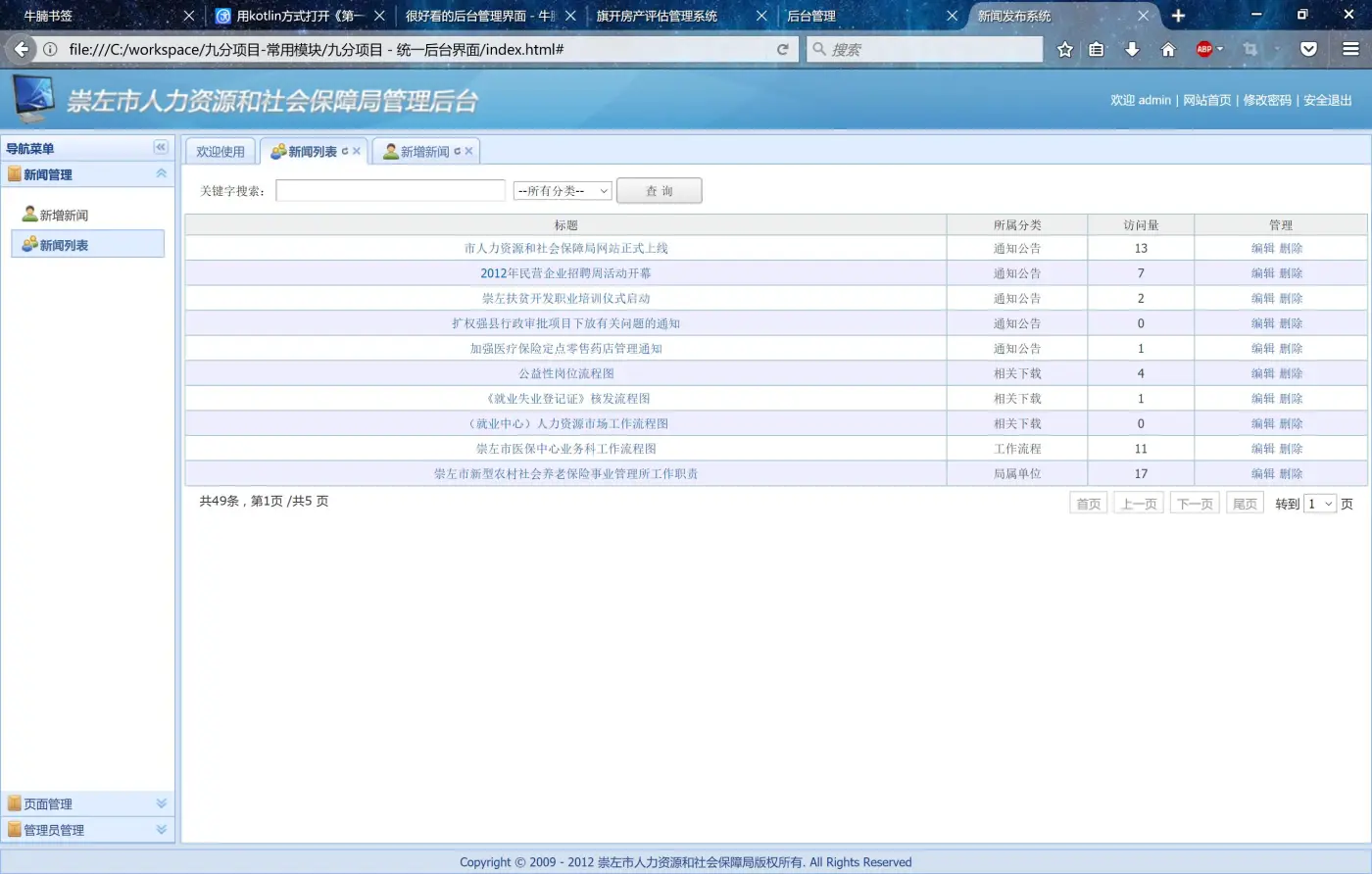
Task: Collapse the navigation menu sidebar
Action: click(161, 147)
